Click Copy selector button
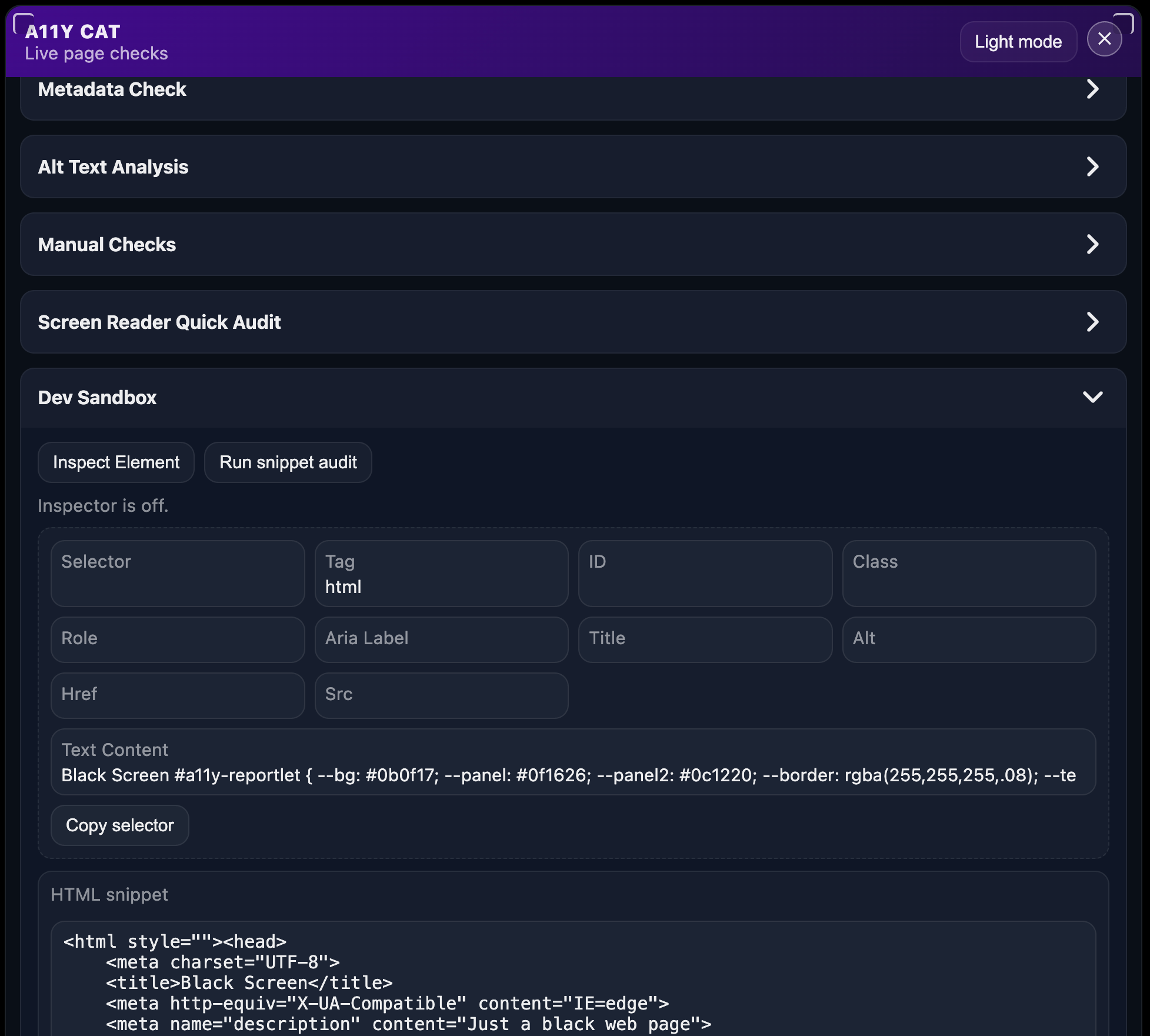 119,825
